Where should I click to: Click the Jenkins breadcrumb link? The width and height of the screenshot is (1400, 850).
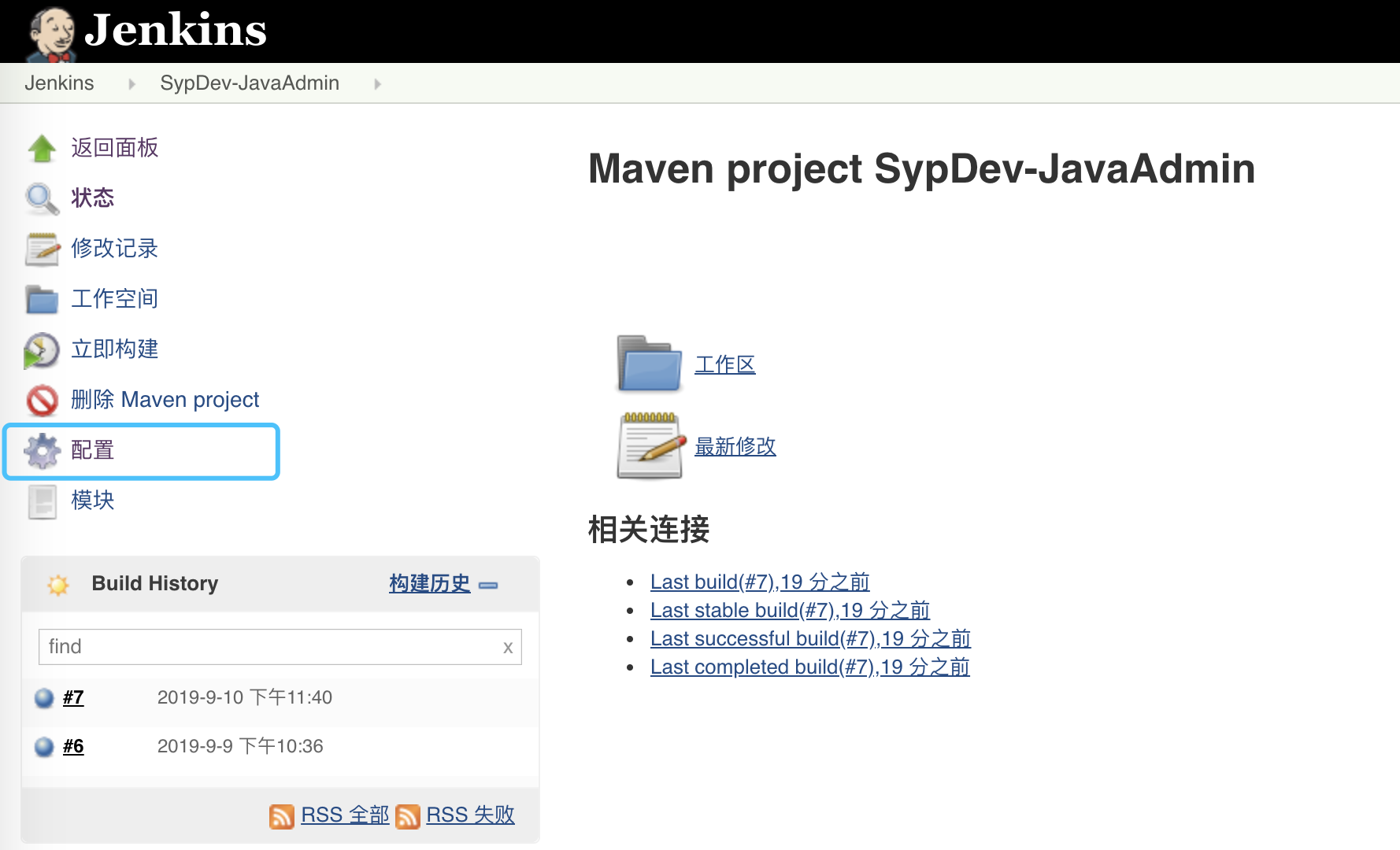[59, 83]
